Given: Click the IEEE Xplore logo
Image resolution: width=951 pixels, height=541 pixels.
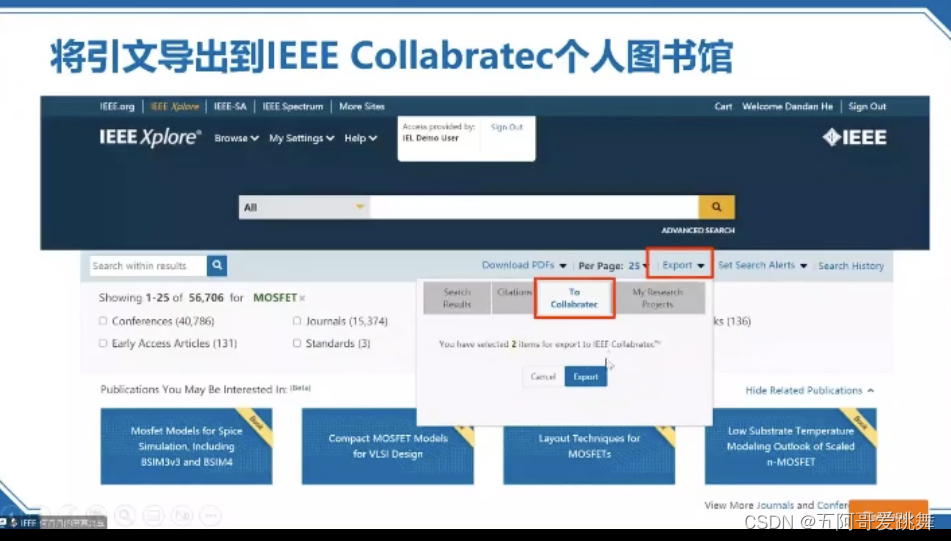Looking at the screenshot, I should click(x=150, y=138).
